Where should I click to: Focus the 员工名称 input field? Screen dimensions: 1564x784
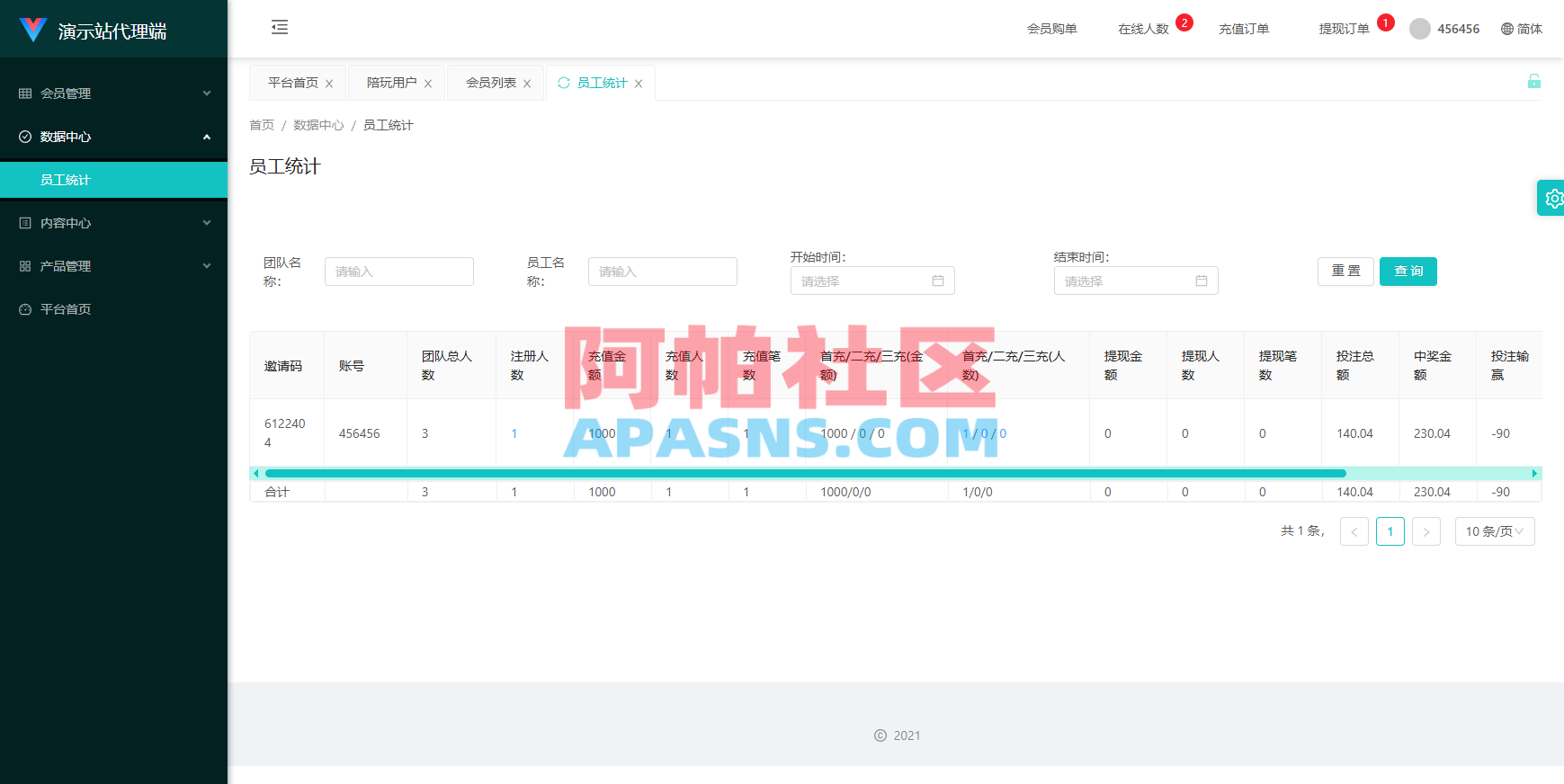click(x=663, y=272)
